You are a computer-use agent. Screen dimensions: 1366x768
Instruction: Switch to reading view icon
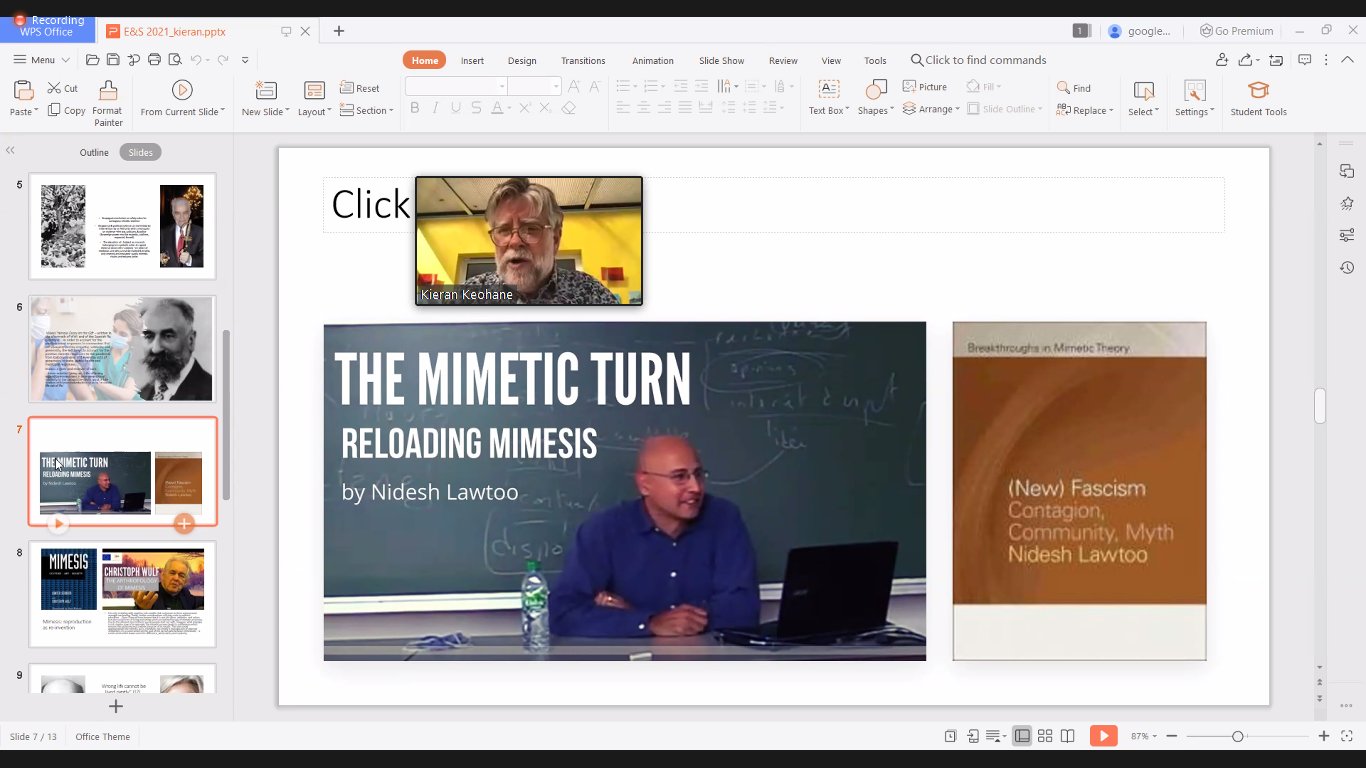[x=1068, y=736]
